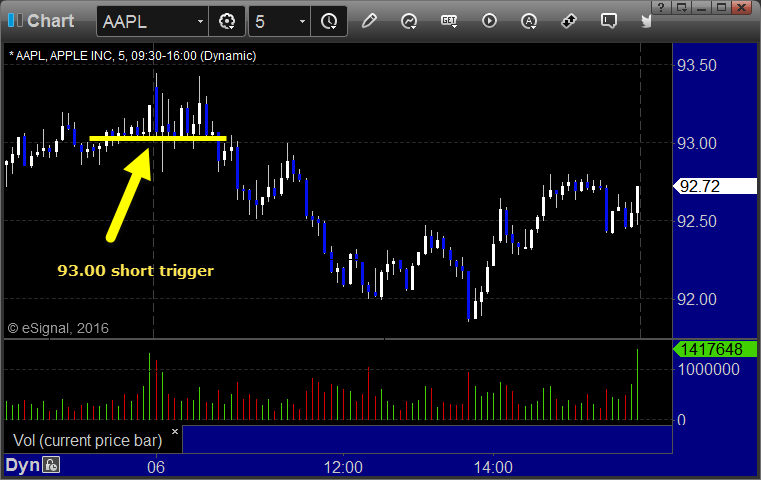Click the 92.00 price axis label
This screenshot has height=480, width=761.
tap(696, 299)
